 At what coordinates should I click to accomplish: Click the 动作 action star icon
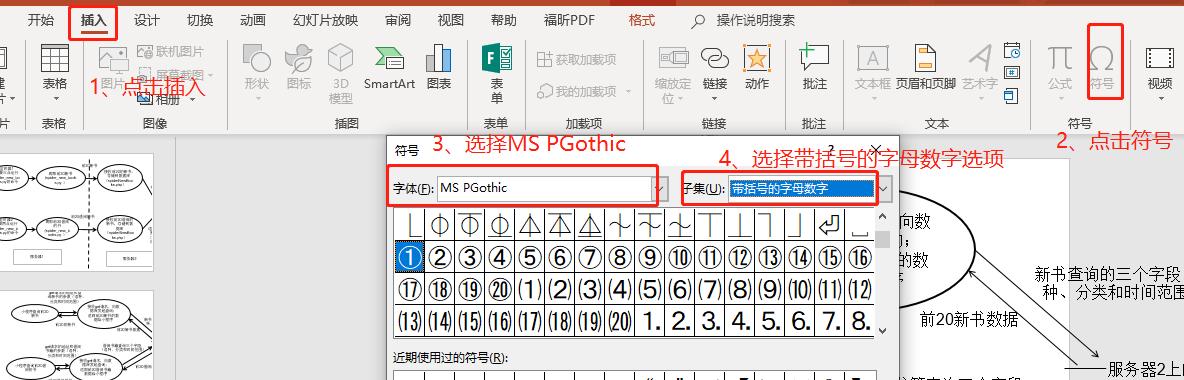pyautogui.click(x=757, y=57)
